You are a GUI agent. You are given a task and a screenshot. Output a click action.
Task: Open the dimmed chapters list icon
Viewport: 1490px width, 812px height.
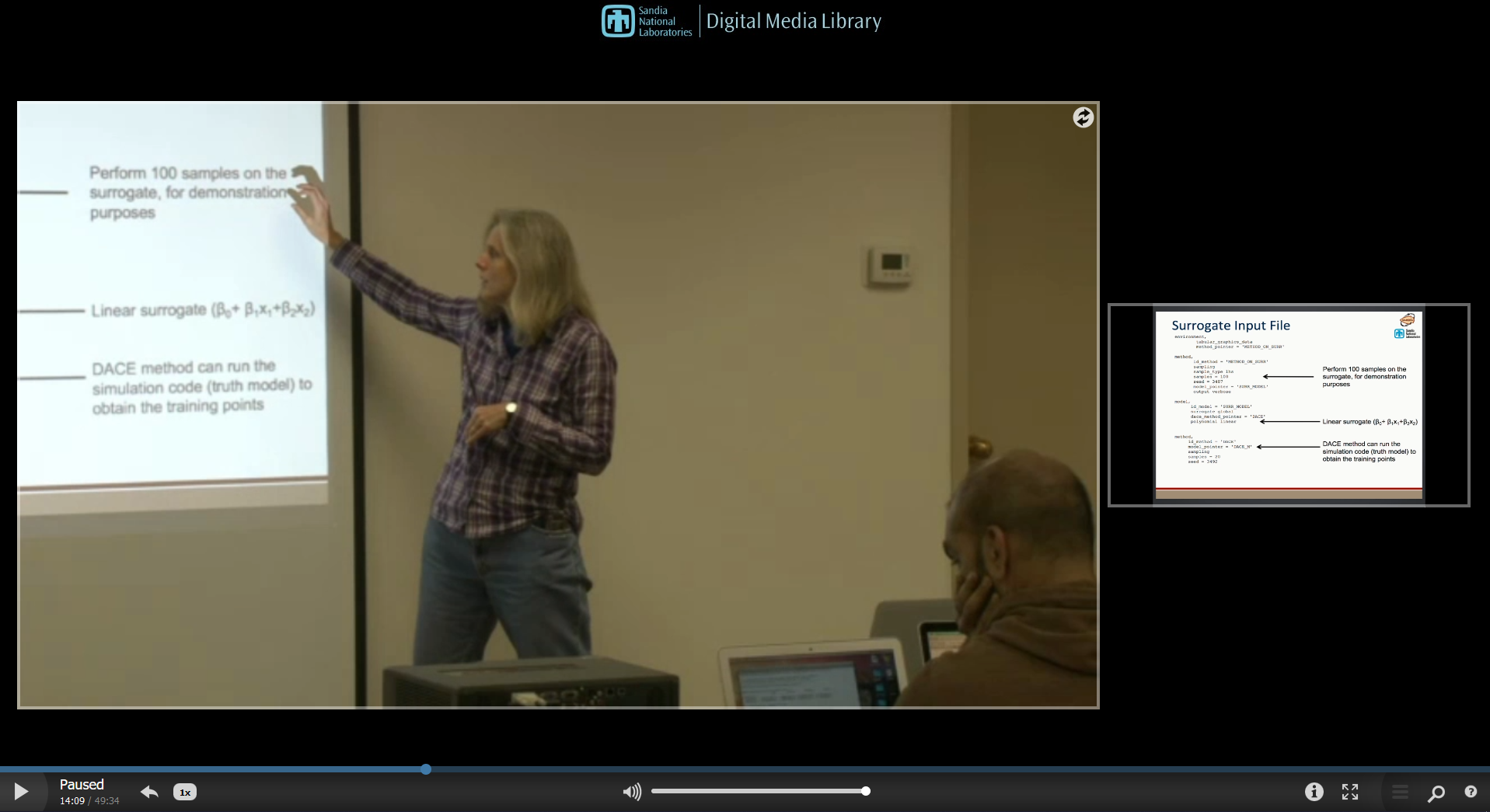click(1400, 792)
